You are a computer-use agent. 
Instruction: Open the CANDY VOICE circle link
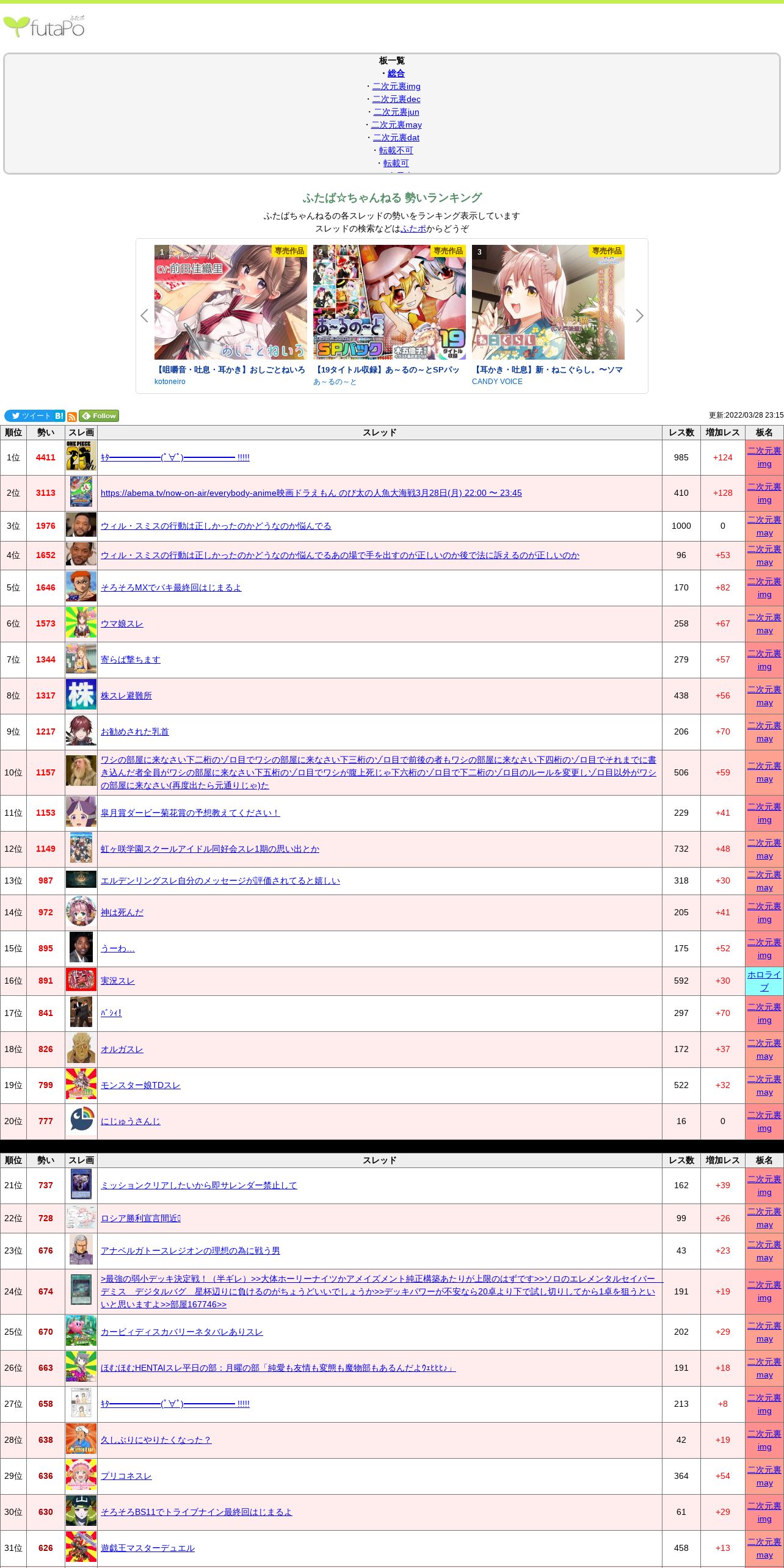(x=497, y=382)
